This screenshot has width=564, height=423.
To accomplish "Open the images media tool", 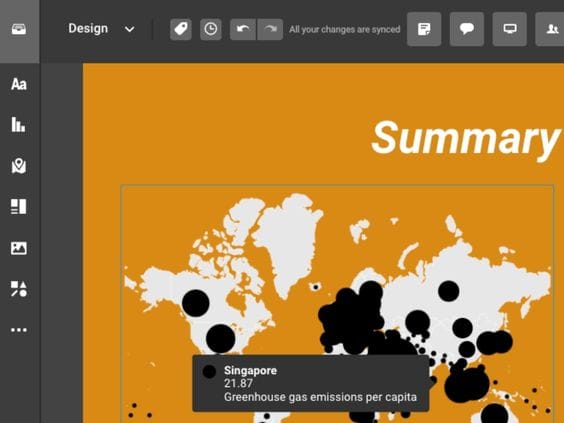I will (19, 248).
